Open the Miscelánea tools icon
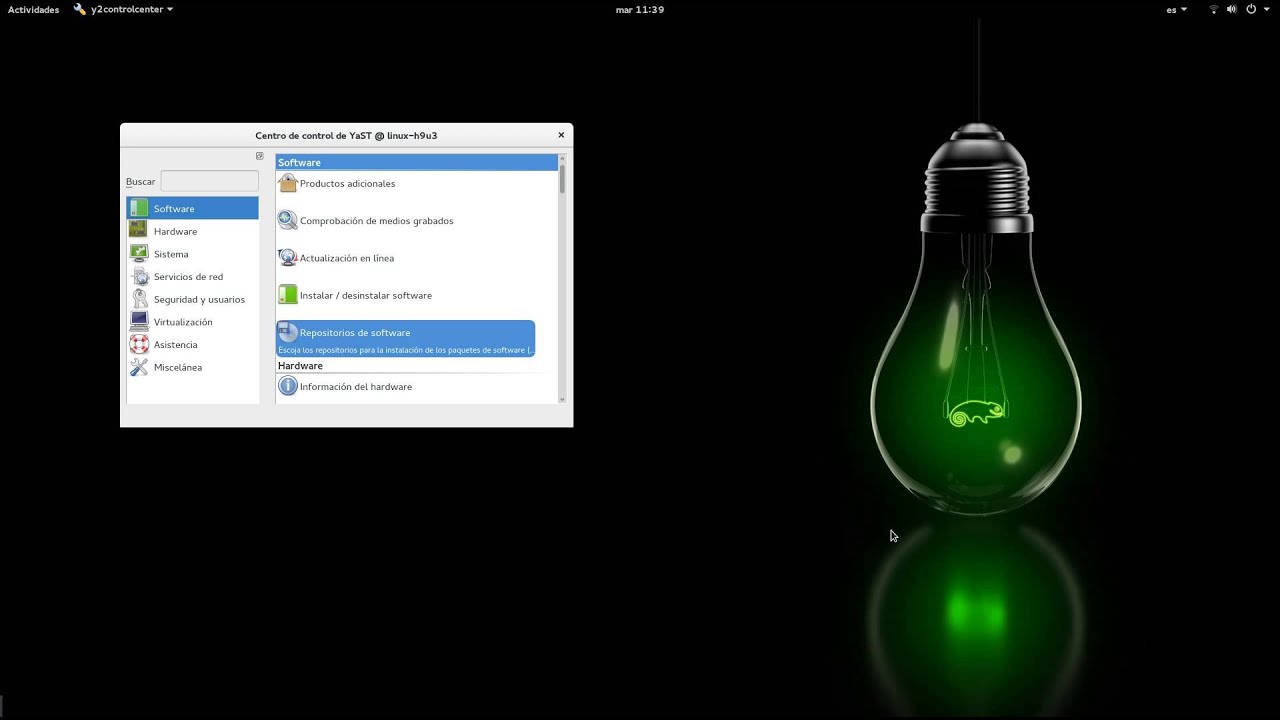 tap(138, 367)
